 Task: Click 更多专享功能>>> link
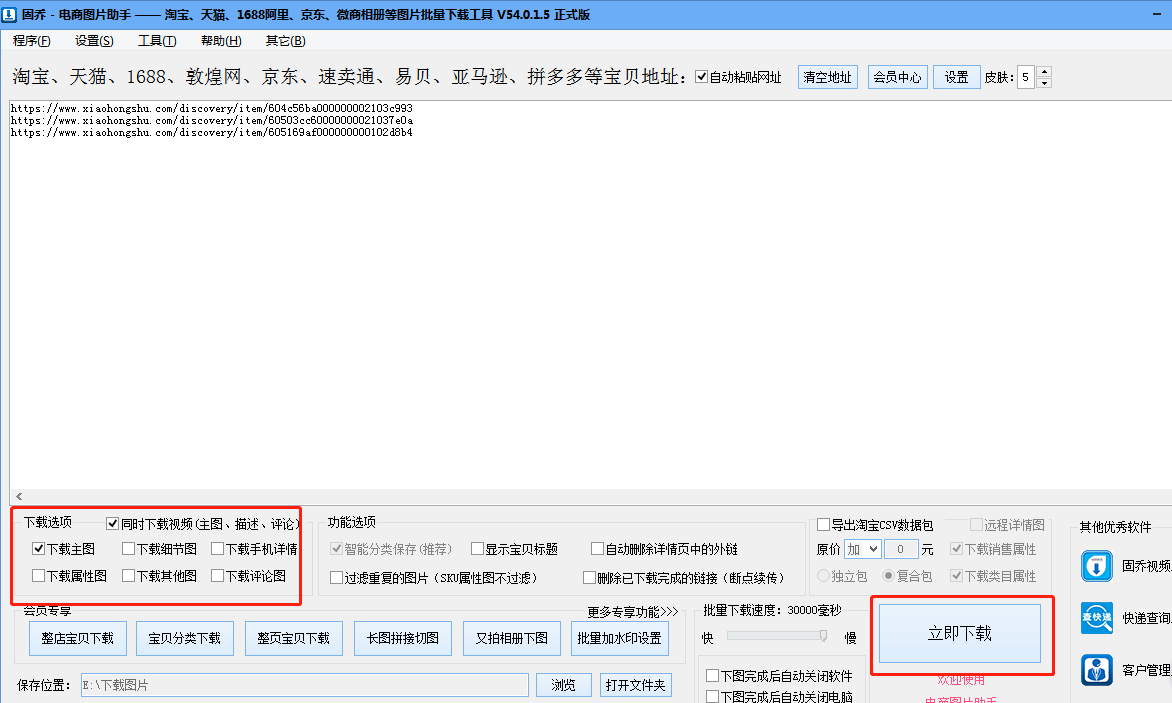[632, 612]
